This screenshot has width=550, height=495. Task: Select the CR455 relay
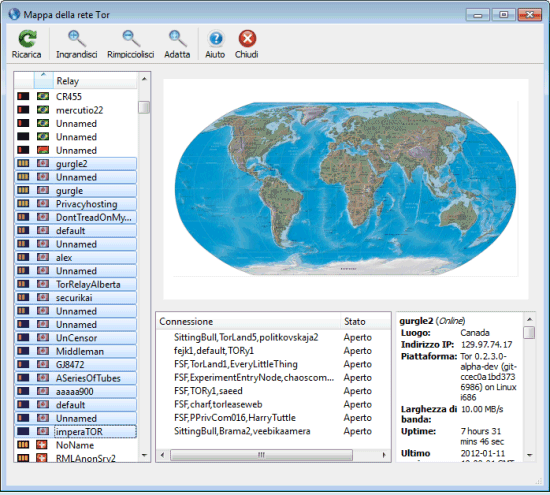[x=75, y=96]
